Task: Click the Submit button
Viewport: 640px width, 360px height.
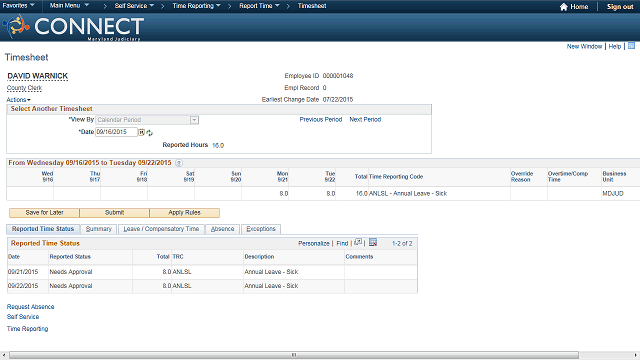Action: [114, 213]
